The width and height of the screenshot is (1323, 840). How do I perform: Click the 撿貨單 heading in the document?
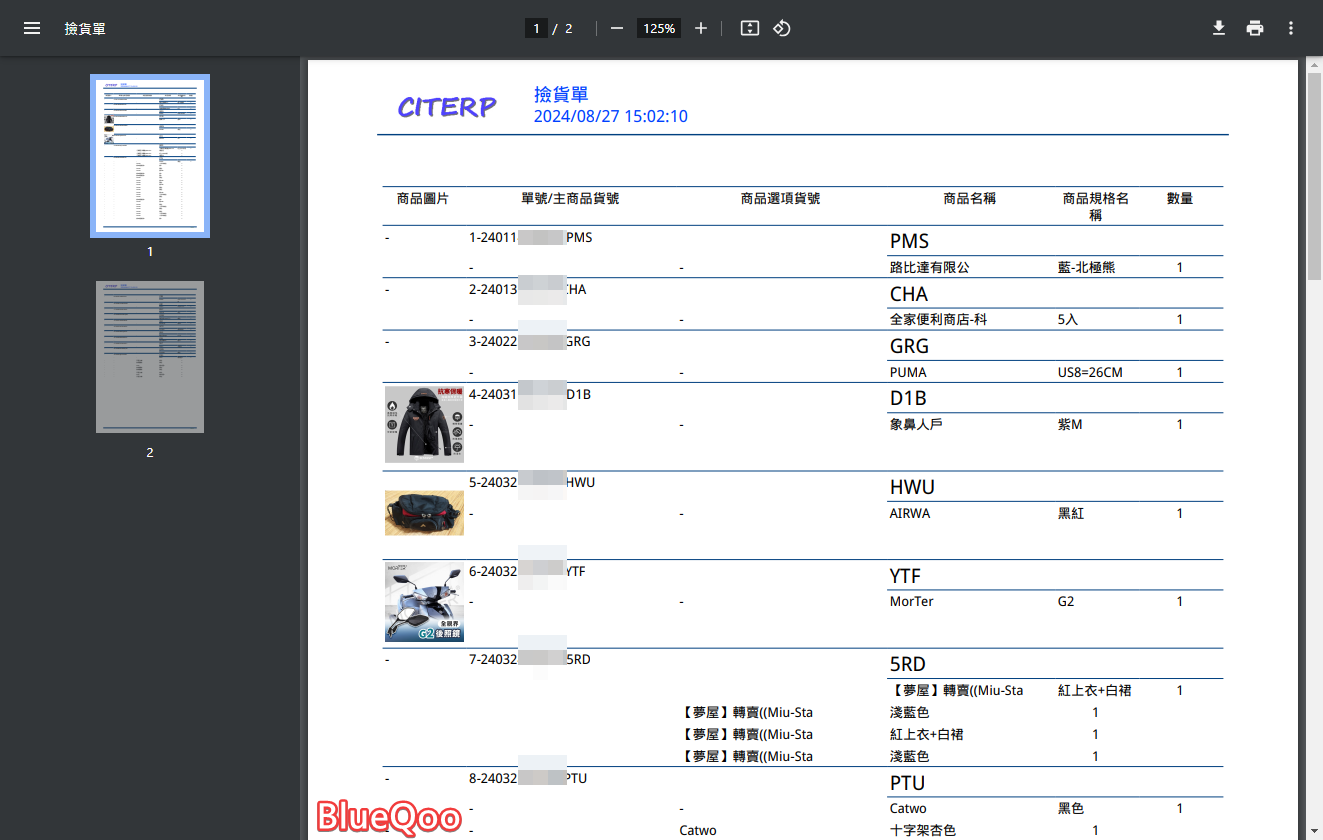click(561, 95)
